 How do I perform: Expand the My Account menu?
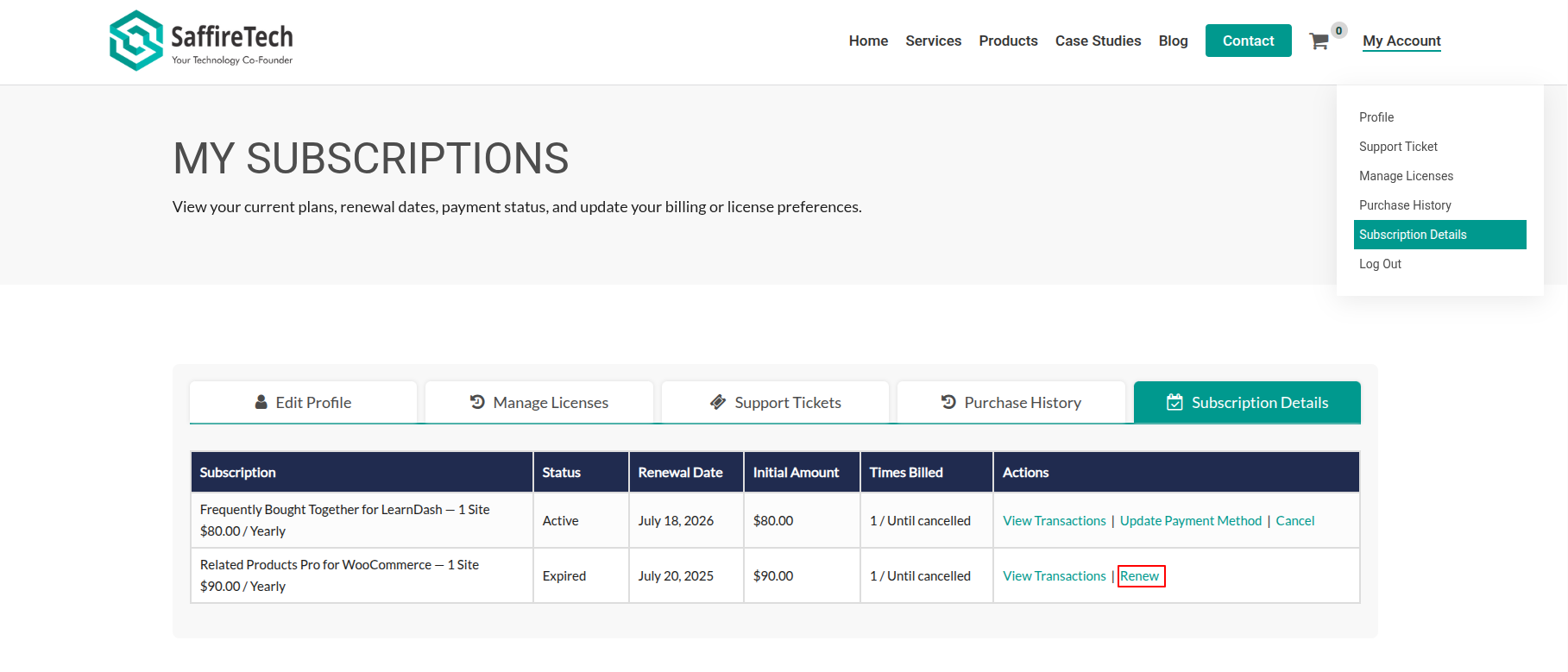[1401, 41]
